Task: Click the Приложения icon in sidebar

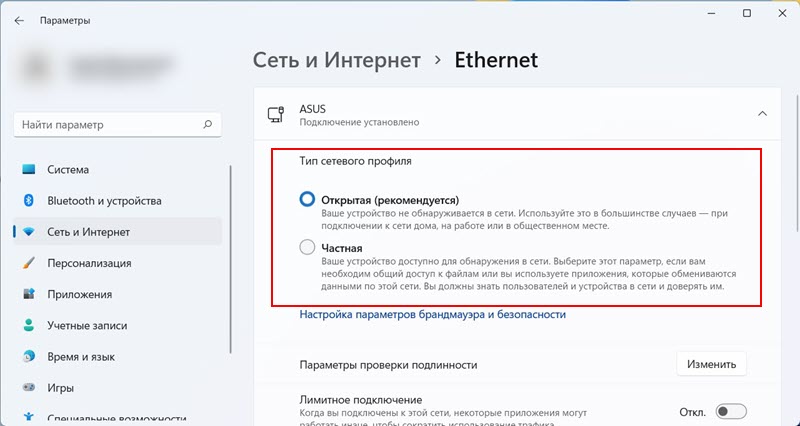Action: click(28, 295)
